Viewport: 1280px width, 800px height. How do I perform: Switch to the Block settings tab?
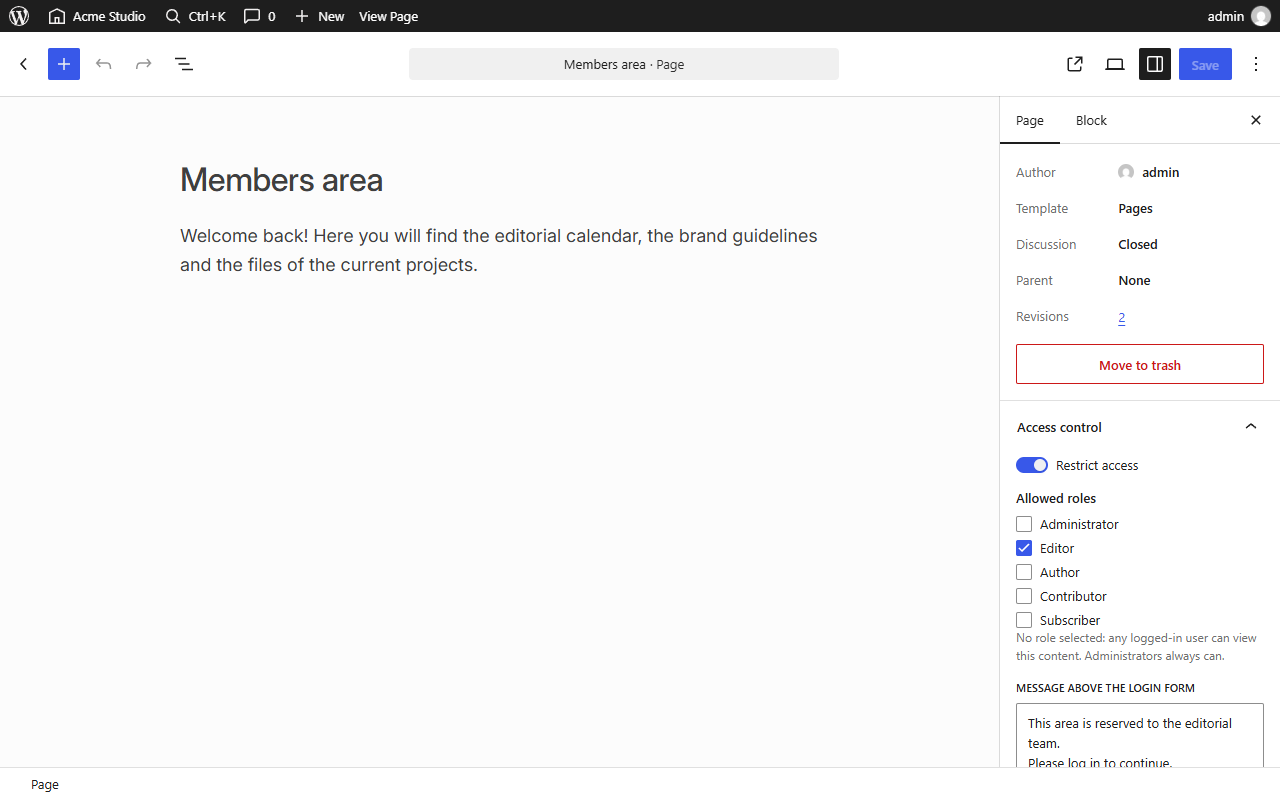[x=1091, y=120]
